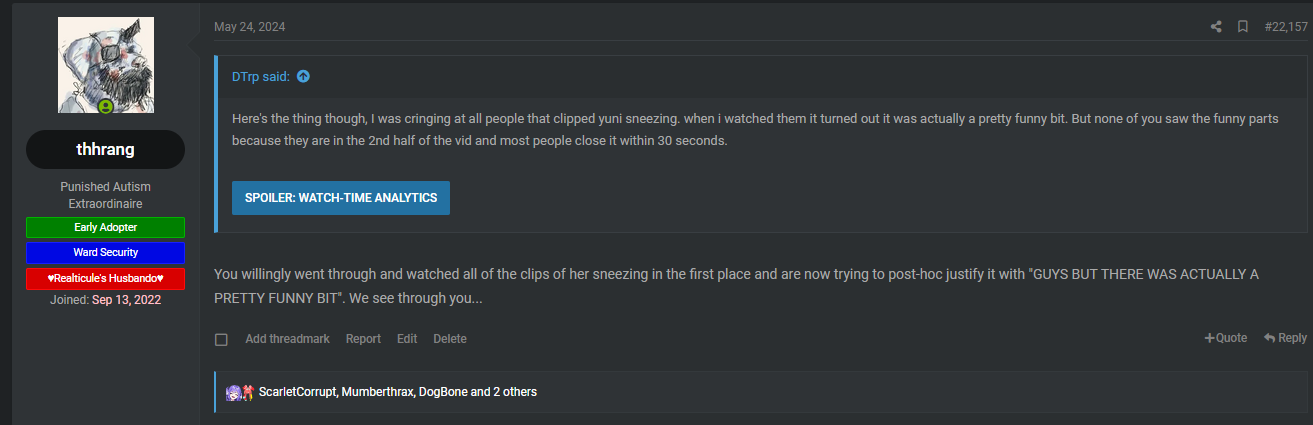Image resolution: width=1313 pixels, height=425 pixels.
Task: Click the green Early Adopter badge
Action: point(106,228)
